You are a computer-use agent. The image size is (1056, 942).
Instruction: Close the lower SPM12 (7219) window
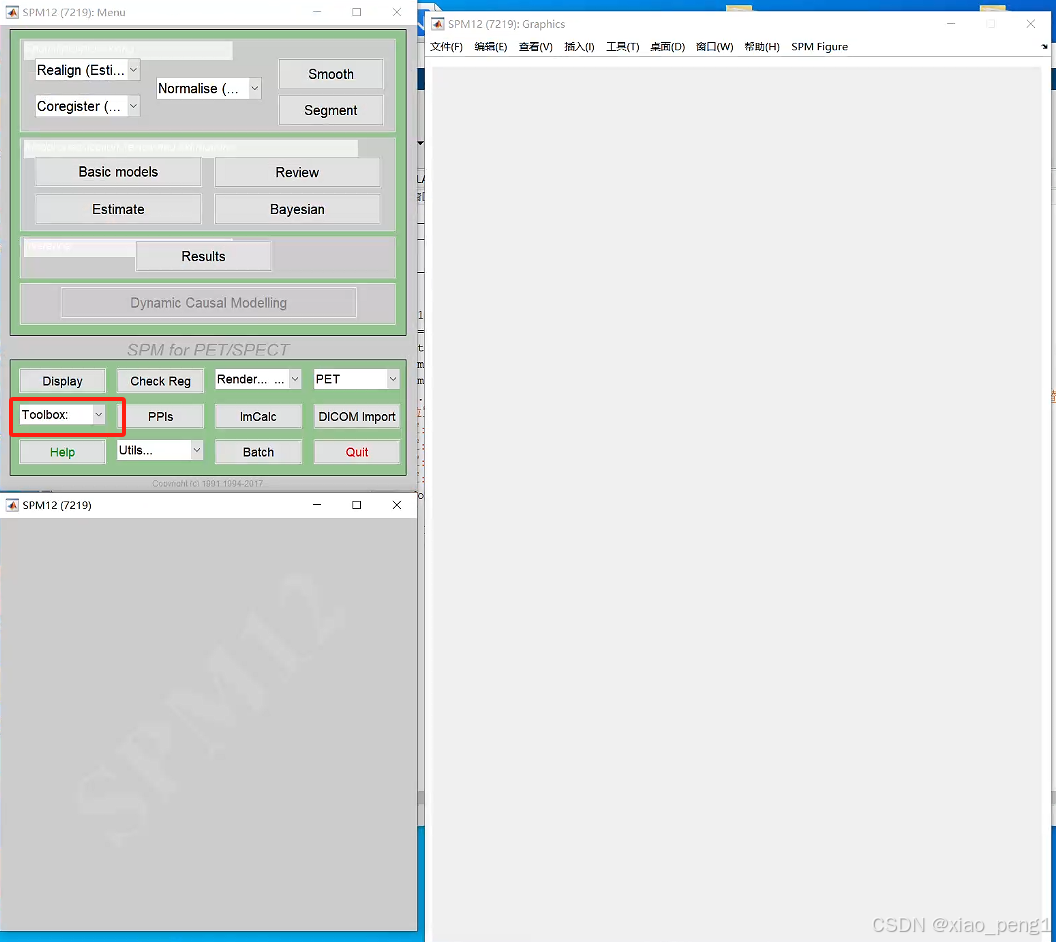tap(397, 505)
